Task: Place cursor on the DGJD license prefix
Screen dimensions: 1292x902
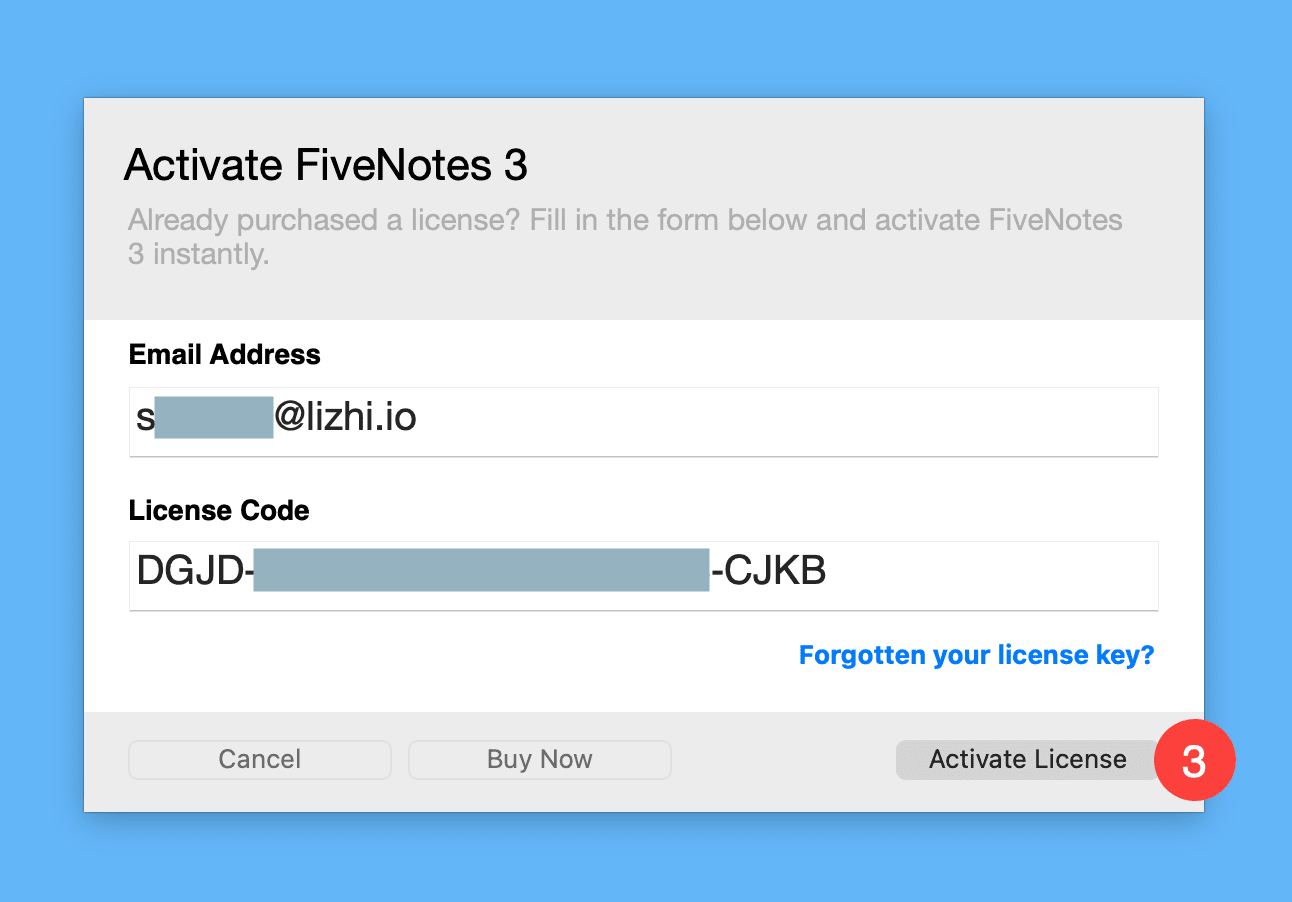Action: click(x=190, y=571)
